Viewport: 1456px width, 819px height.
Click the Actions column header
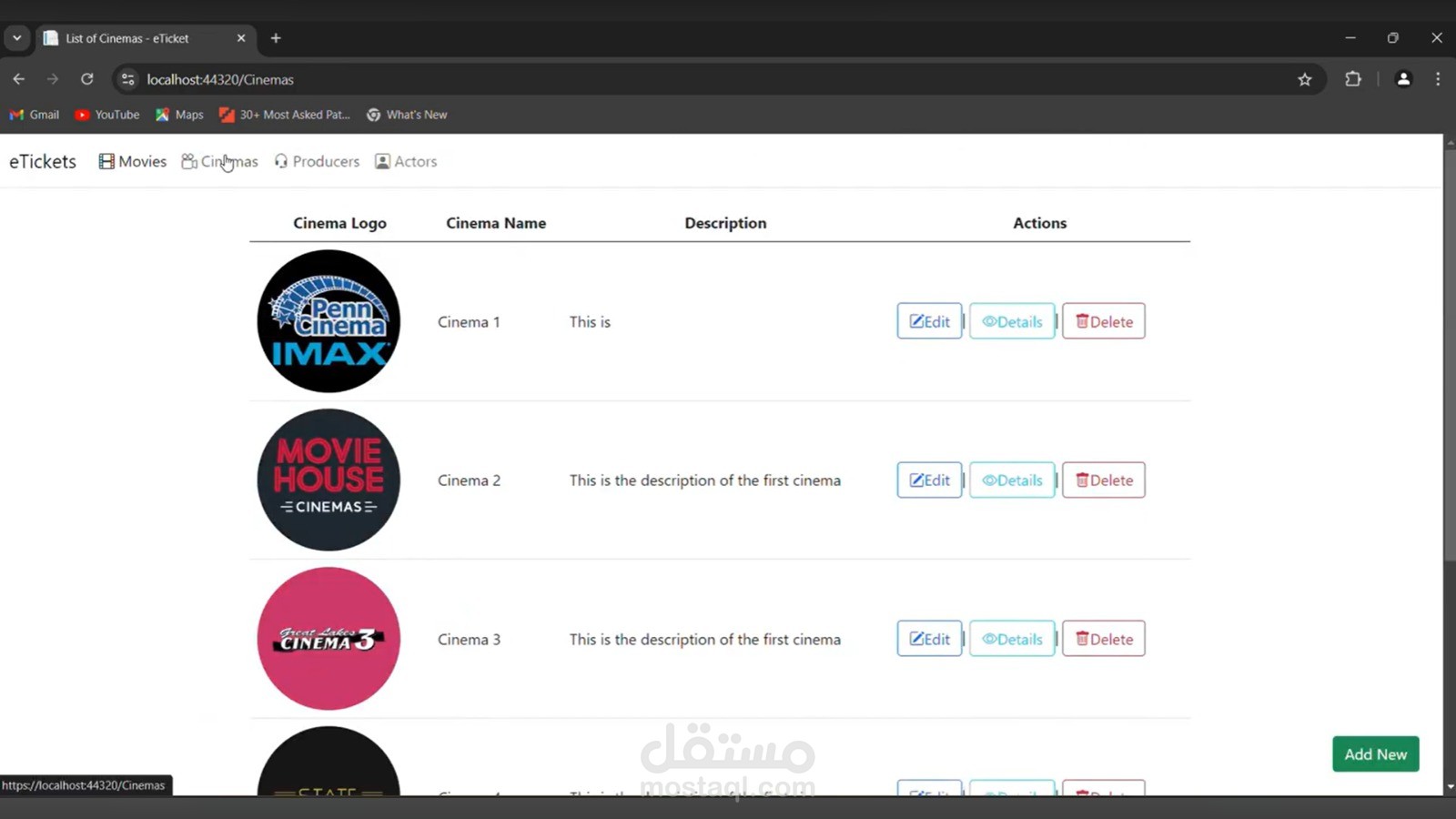pos(1040,223)
